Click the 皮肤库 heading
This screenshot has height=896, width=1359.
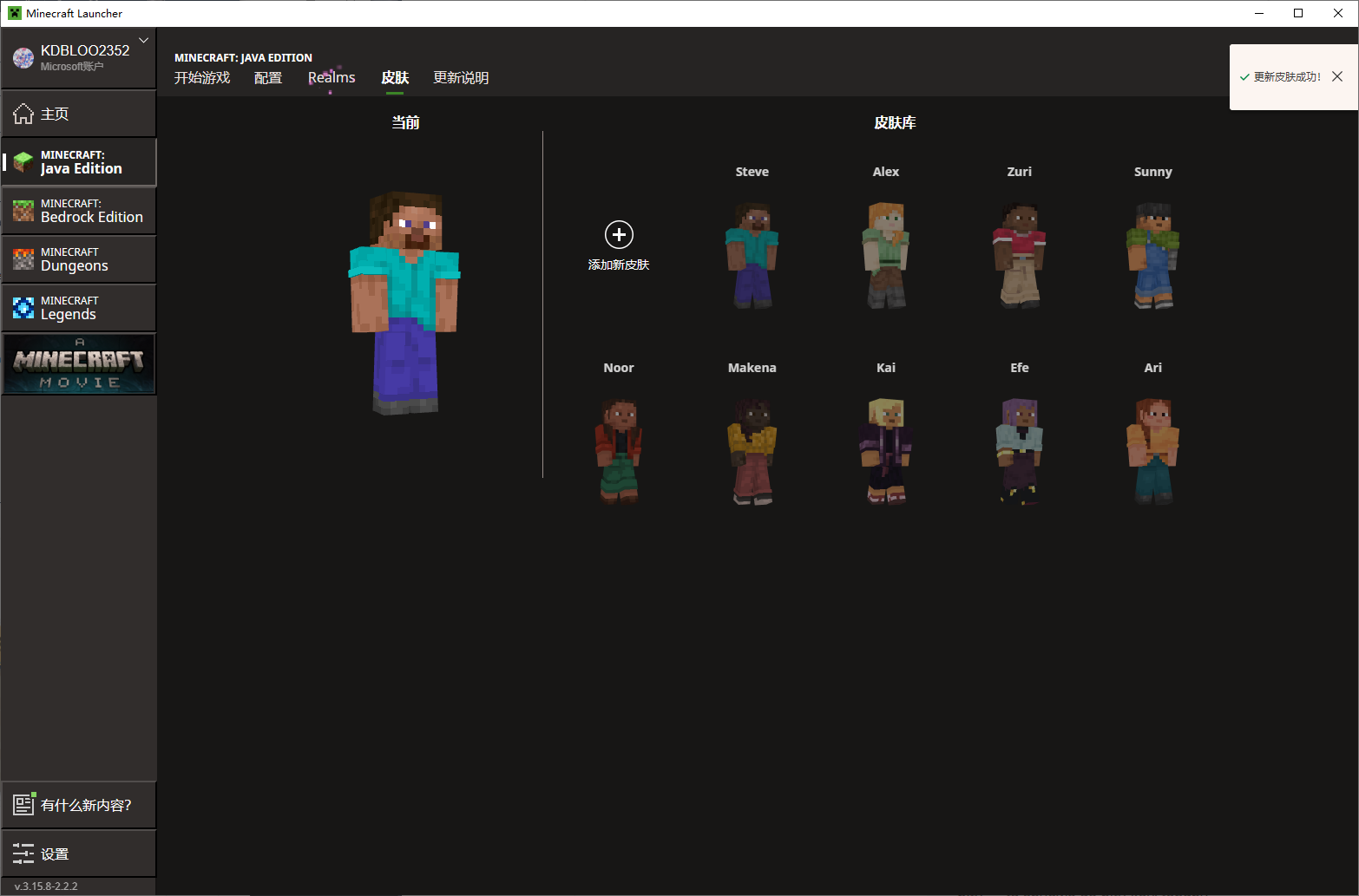pos(895,122)
